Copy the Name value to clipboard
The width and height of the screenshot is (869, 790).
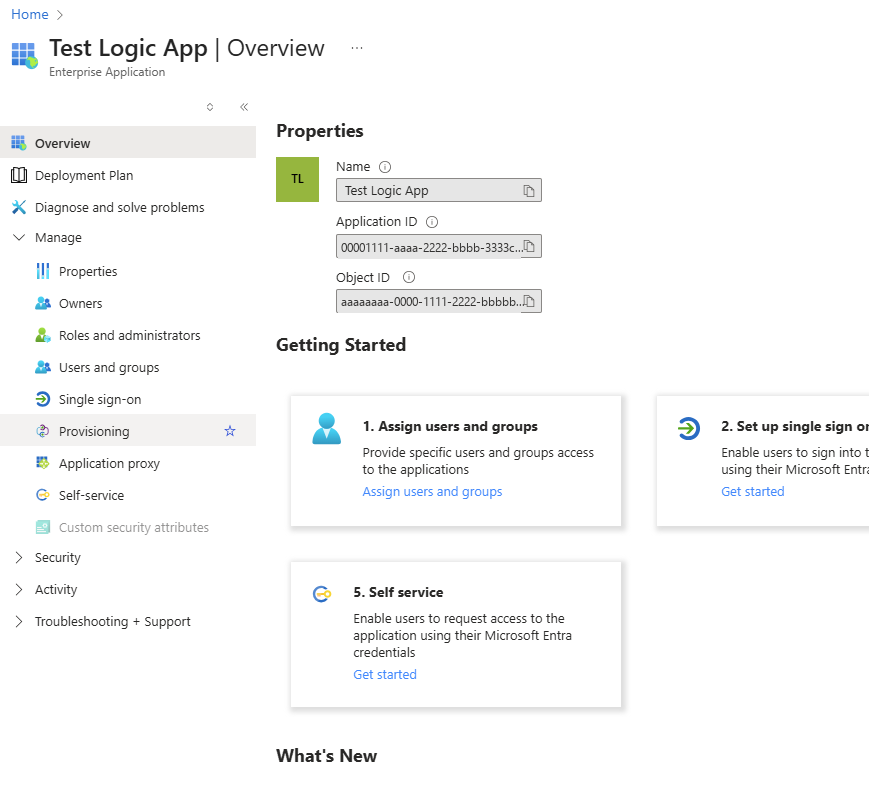coord(529,191)
